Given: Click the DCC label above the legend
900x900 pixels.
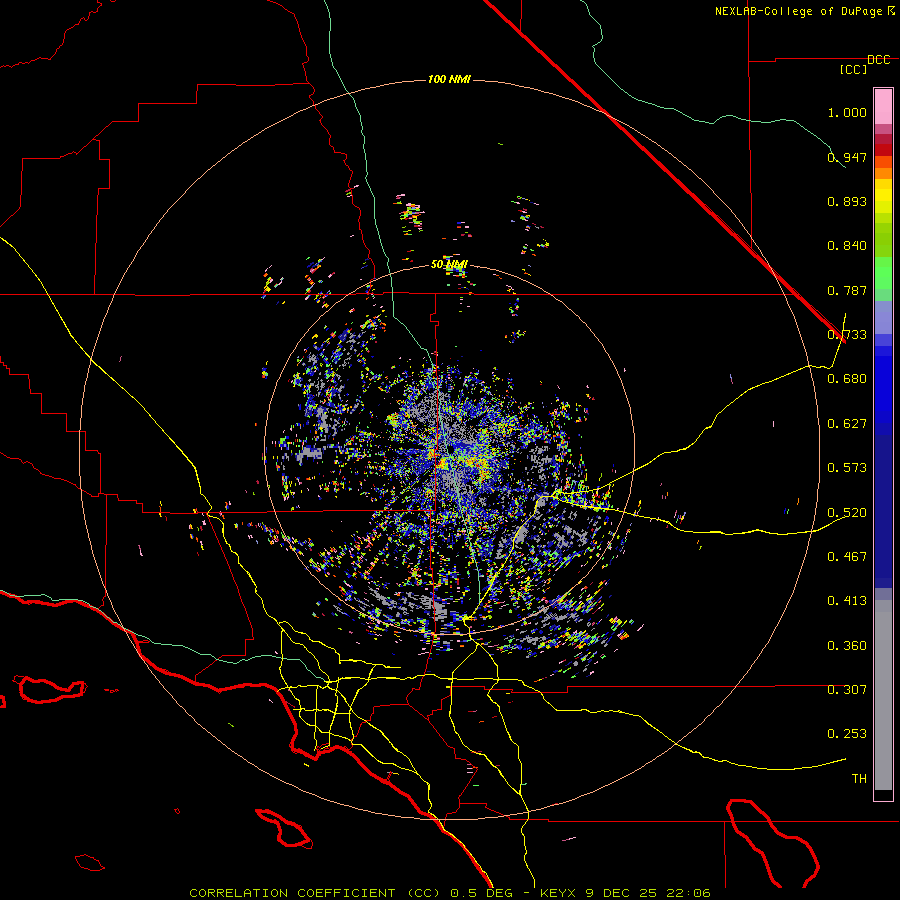Looking at the screenshot, I should 879,60.
